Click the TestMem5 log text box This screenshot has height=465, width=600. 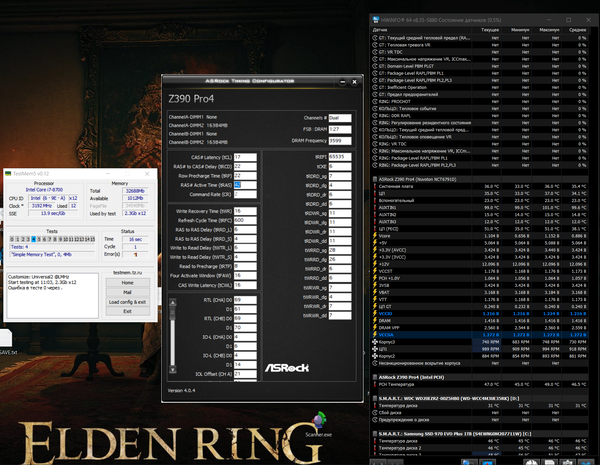click(x=53, y=295)
